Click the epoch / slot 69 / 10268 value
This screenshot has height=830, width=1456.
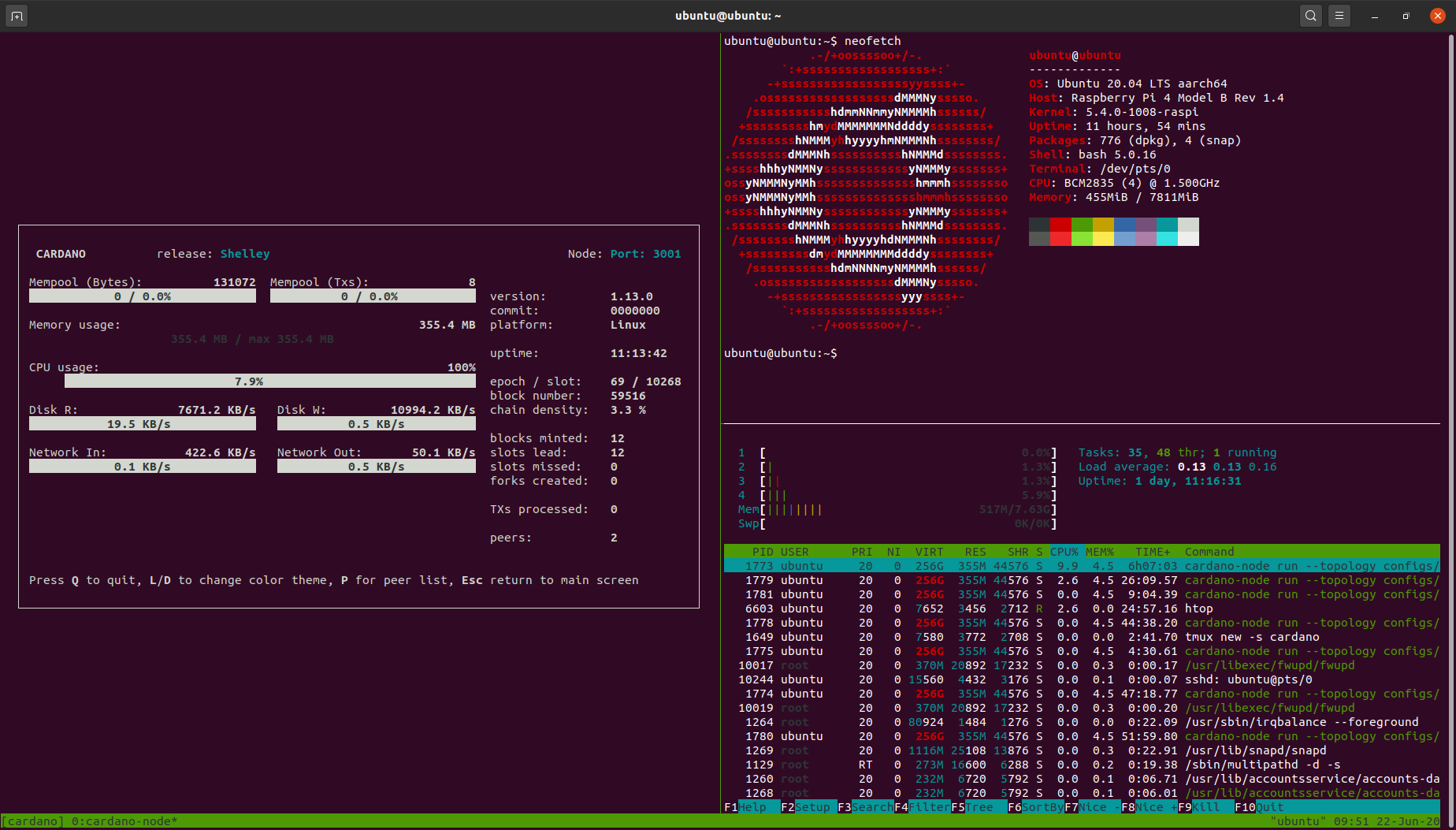coord(646,382)
